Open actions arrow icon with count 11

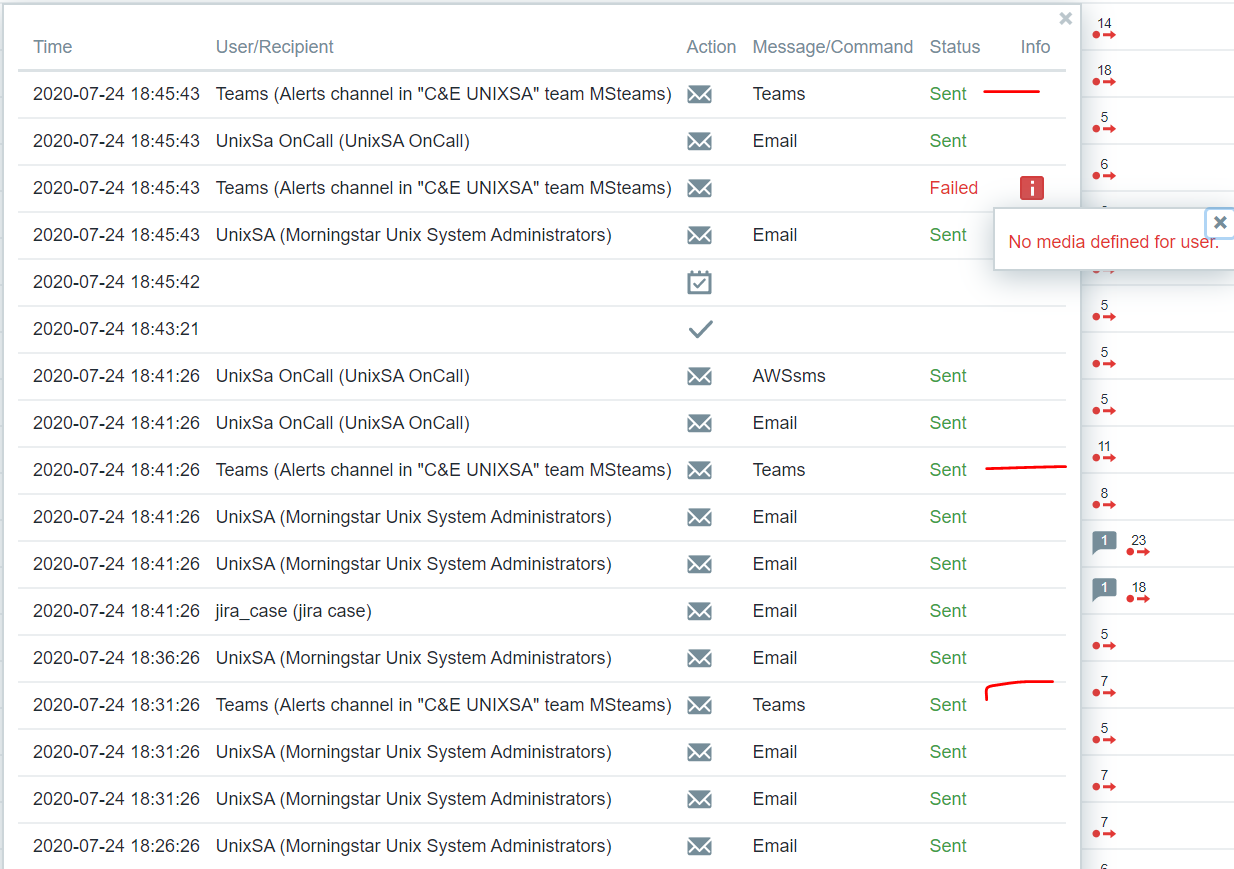(x=1104, y=457)
